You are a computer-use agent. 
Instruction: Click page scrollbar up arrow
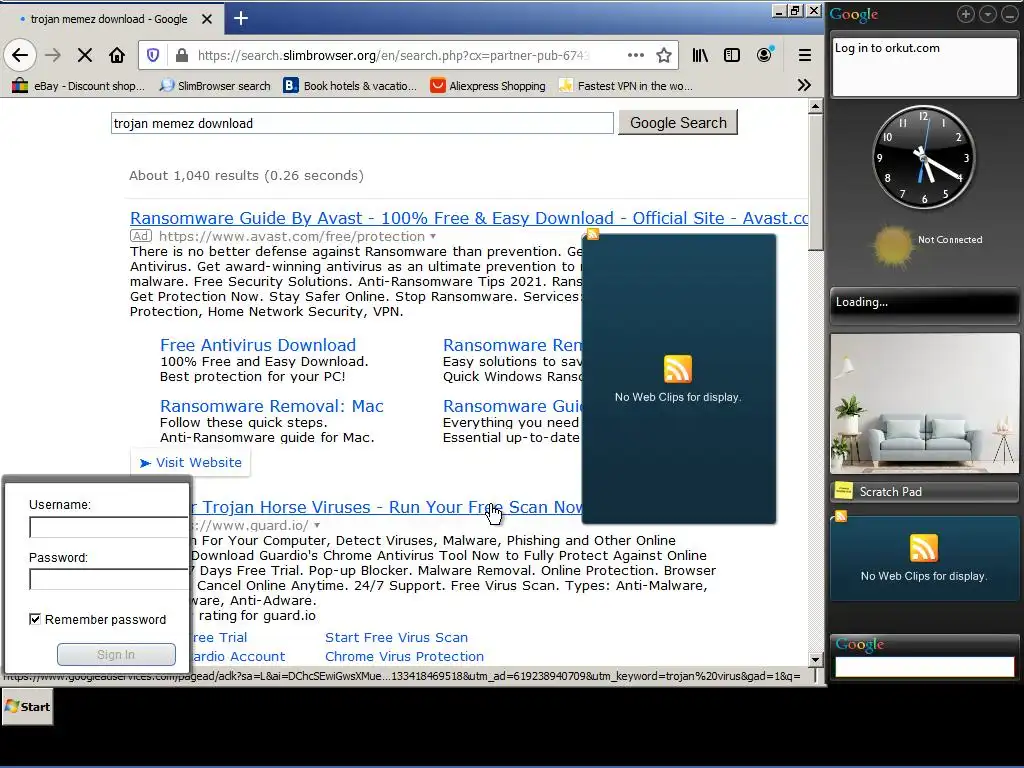[815, 106]
